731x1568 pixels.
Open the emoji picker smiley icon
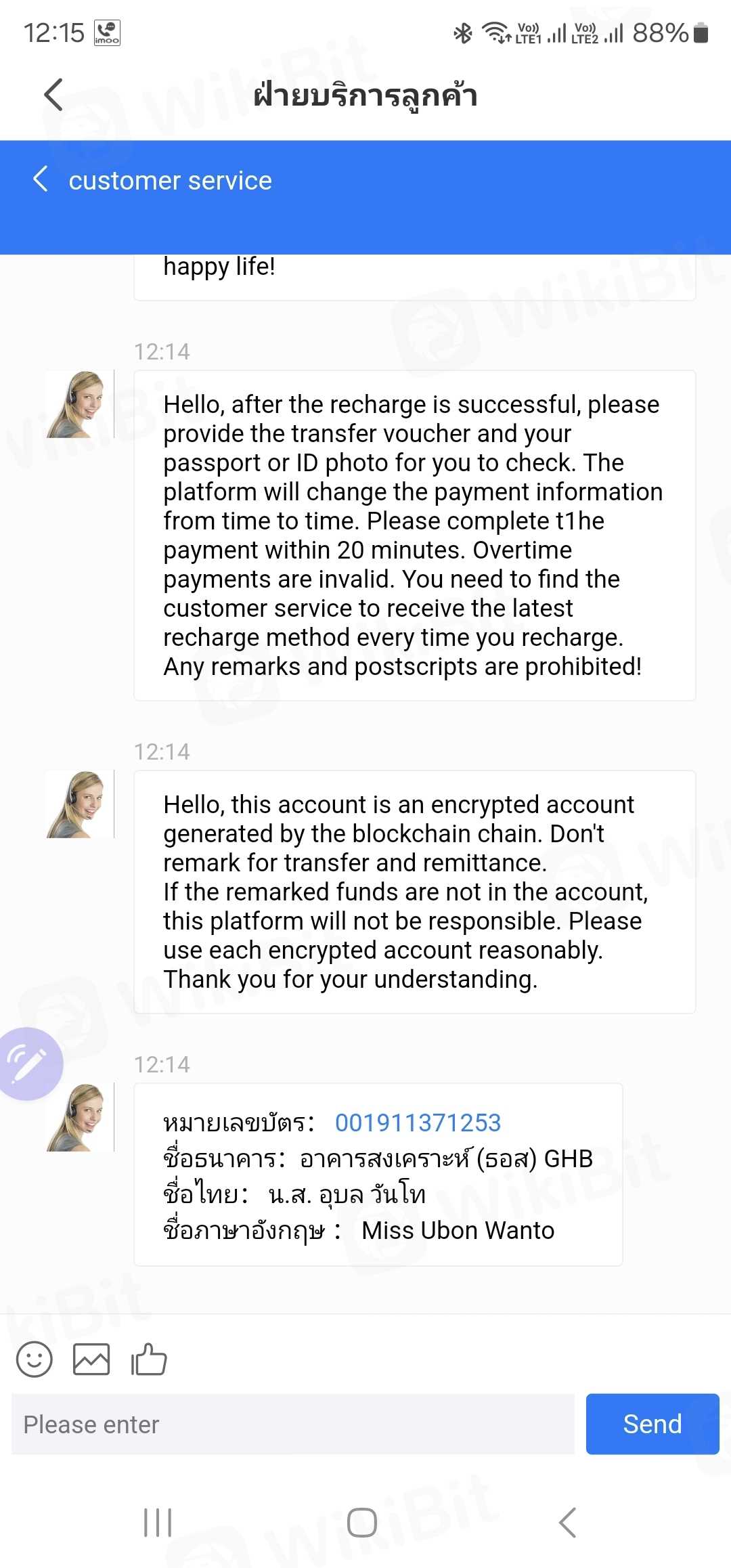pyautogui.click(x=34, y=1359)
